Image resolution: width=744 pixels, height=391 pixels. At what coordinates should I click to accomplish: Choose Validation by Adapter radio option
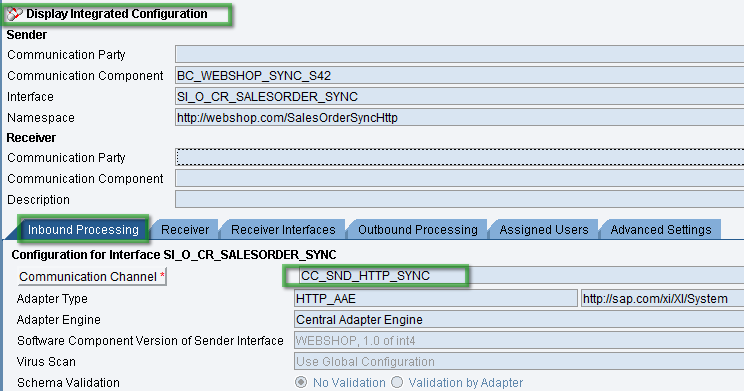pos(397,382)
